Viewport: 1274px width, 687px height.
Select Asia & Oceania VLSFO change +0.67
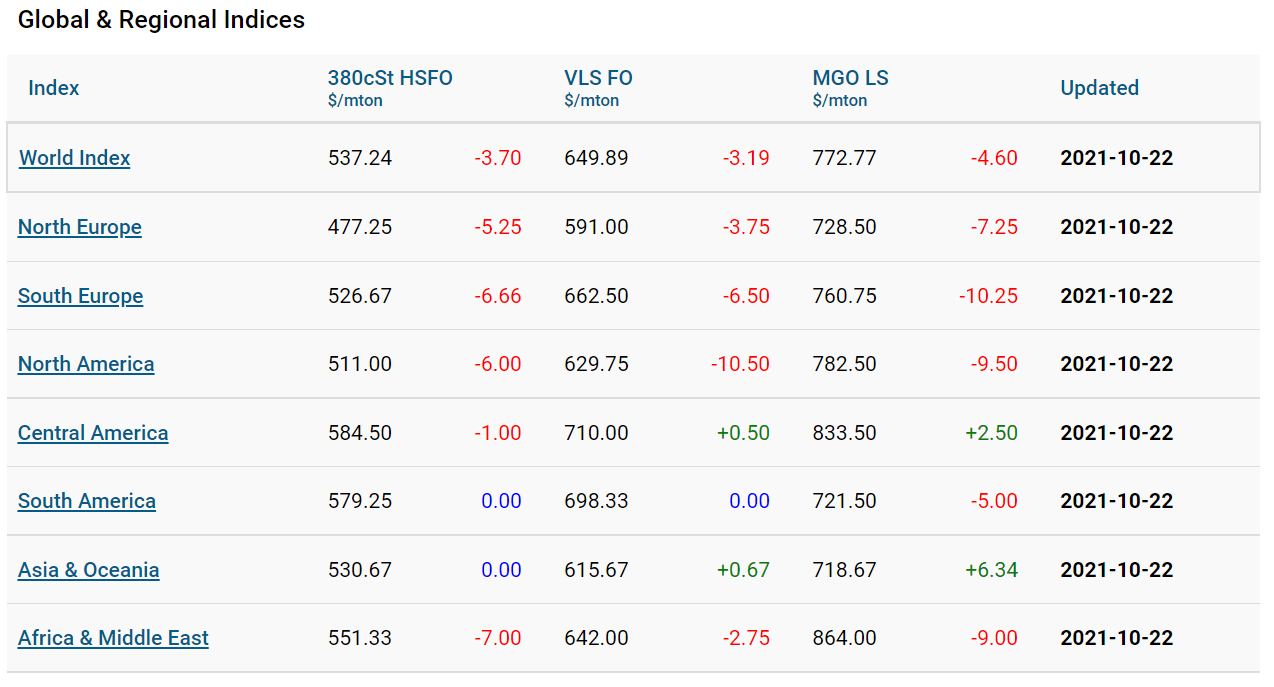pos(743,570)
